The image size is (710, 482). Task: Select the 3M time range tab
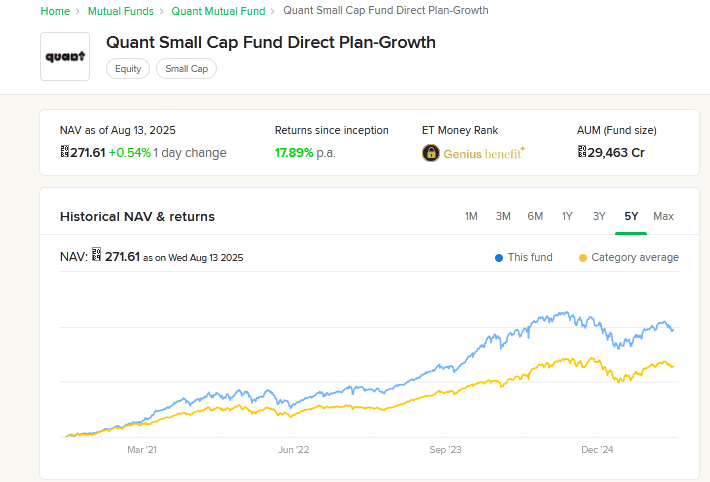(x=503, y=216)
